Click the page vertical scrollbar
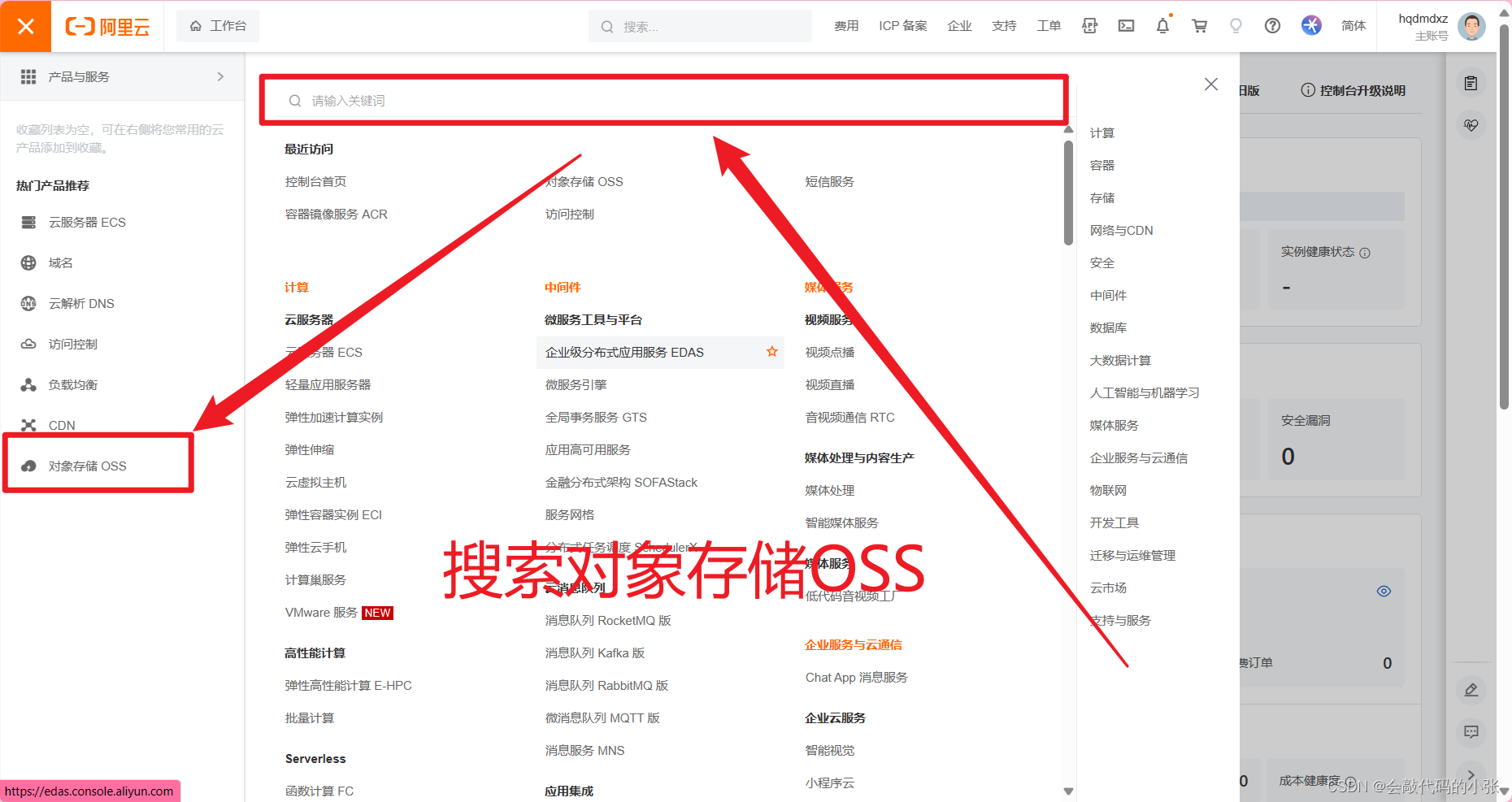Viewport: 1512px width, 802px height. (x=1504, y=215)
